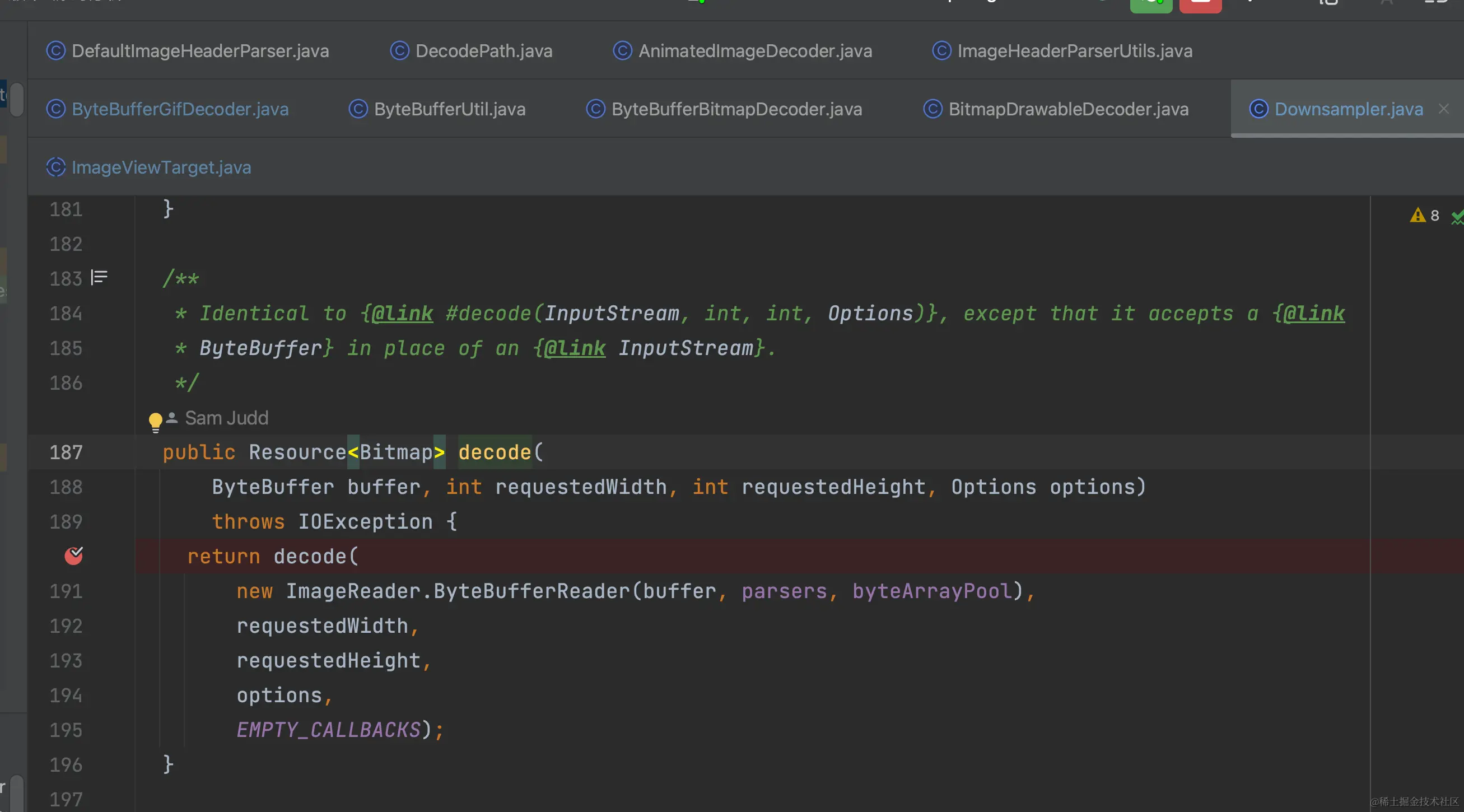Click the Sam Judd author annotation

click(x=227, y=418)
